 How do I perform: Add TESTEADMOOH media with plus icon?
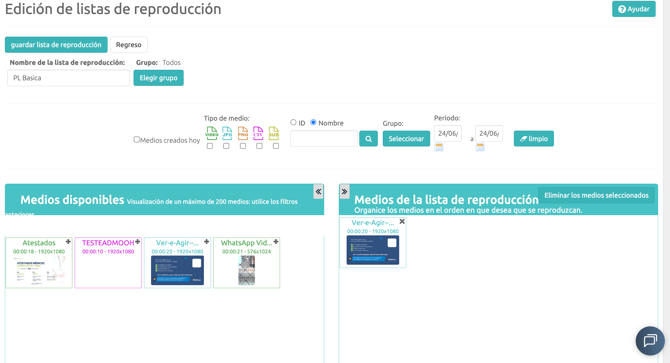(138, 242)
